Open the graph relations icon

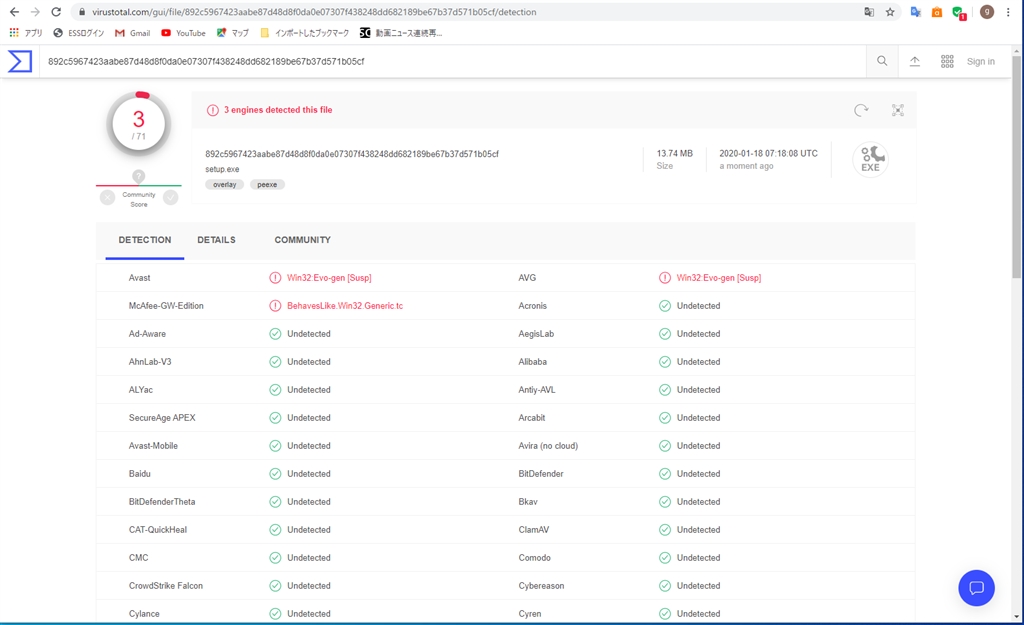pyautogui.click(x=898, y=110)
